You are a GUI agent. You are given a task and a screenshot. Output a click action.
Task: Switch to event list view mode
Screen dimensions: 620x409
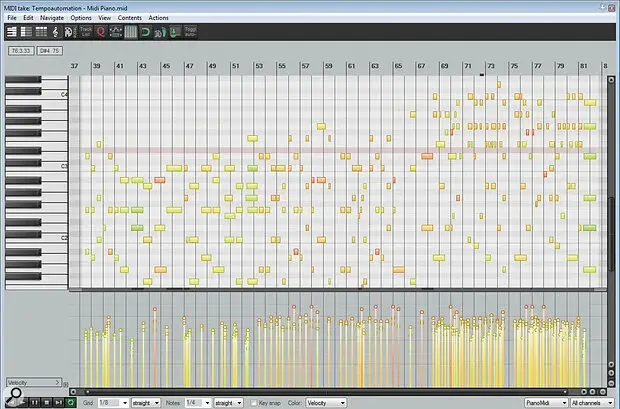point(41,32)
